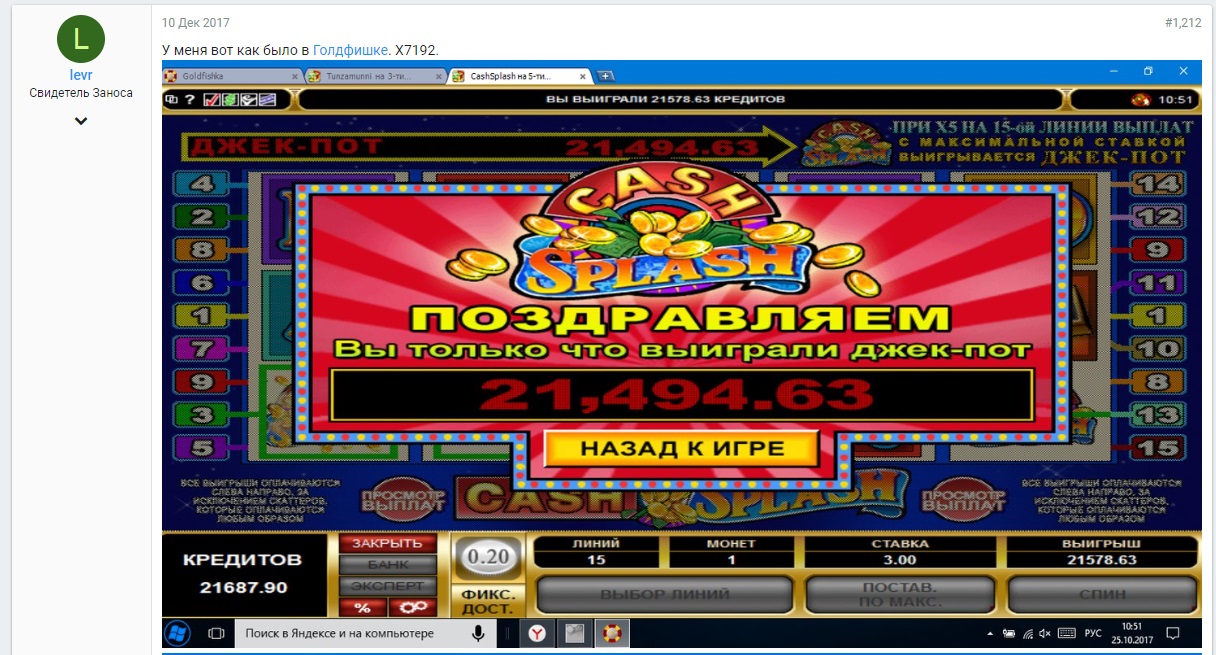The image size is (1216, 655).
Task: Click the ВЫБОР ЛИНИЙ button
Action: [665, 595]
